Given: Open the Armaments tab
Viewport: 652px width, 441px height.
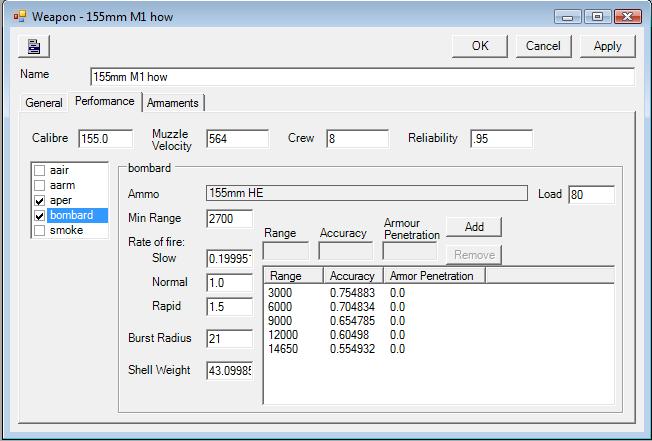Looking at the screenshot, I should 173,103.
